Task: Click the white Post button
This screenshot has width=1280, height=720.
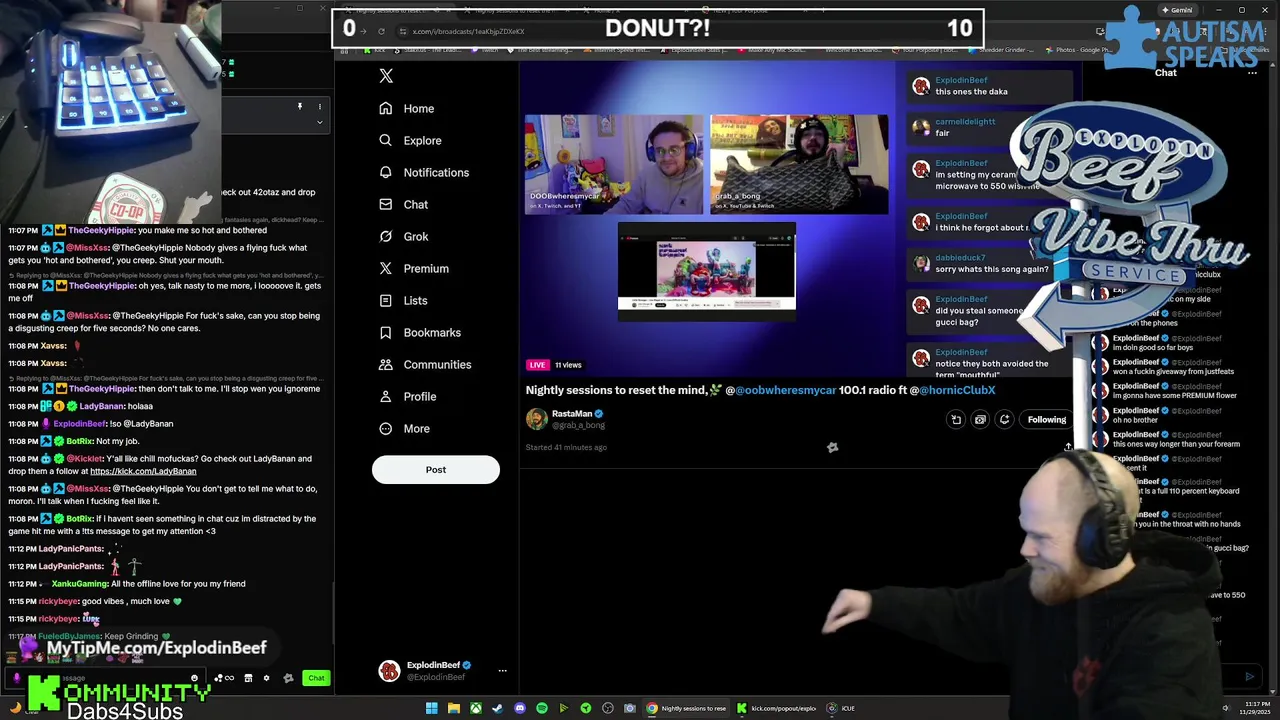Action: (436, 469)
